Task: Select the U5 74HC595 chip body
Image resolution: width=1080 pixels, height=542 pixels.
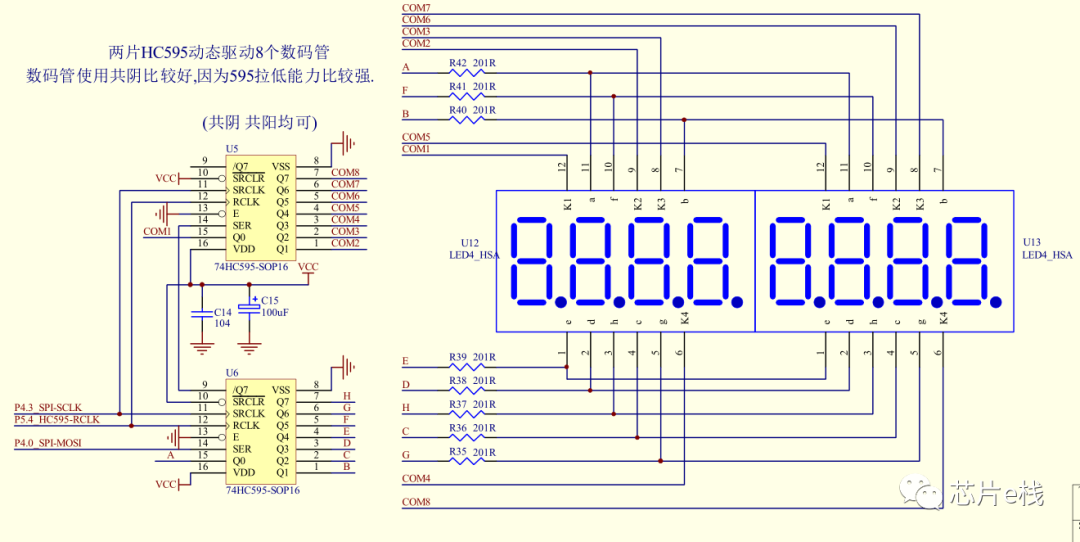Action: [x=262, y=207]
